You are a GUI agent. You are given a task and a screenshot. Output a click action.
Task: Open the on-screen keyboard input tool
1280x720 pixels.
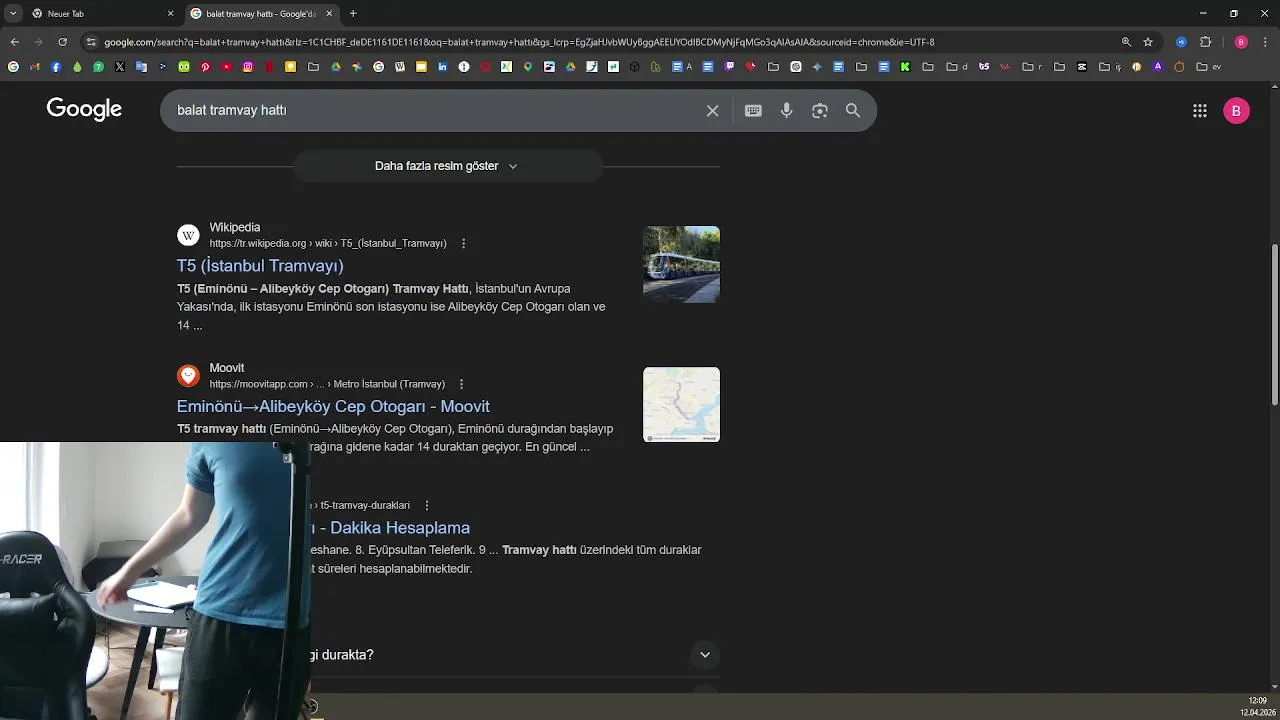[x=753, y=111]
